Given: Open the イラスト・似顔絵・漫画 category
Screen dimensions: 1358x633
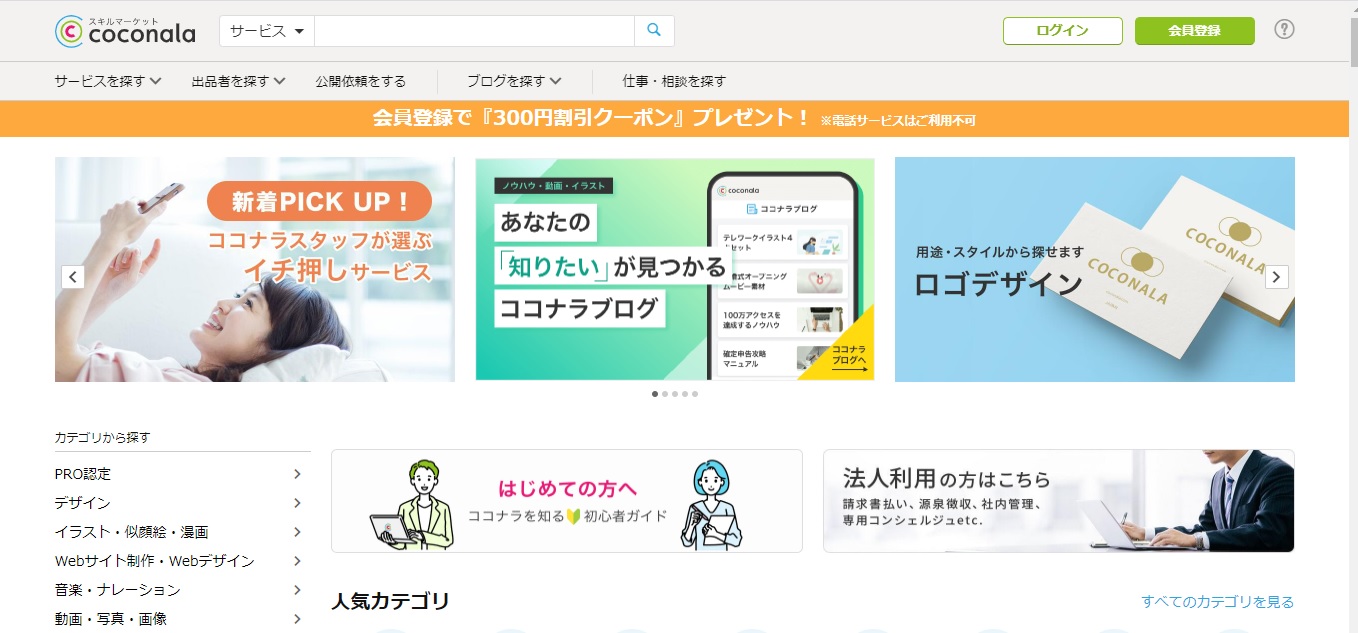Looking at the screenshot, I should tap(180, 532).
